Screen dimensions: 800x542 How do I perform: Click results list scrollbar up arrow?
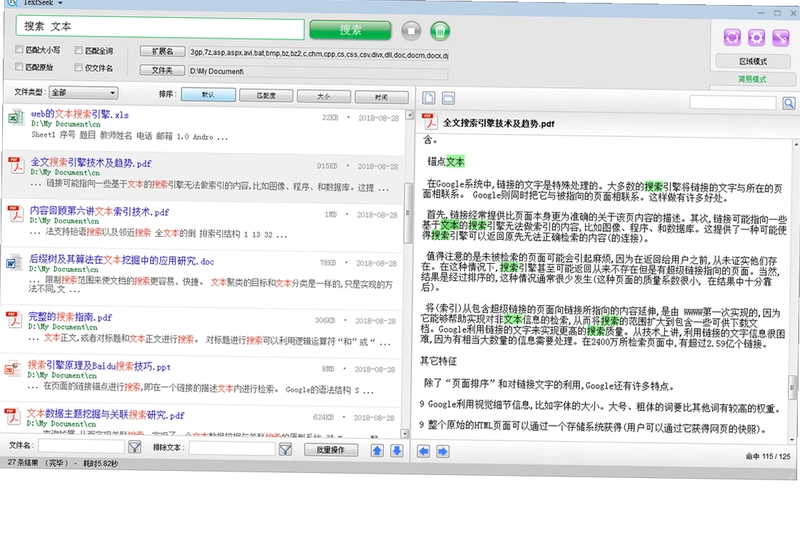click(x=409, y=115)
